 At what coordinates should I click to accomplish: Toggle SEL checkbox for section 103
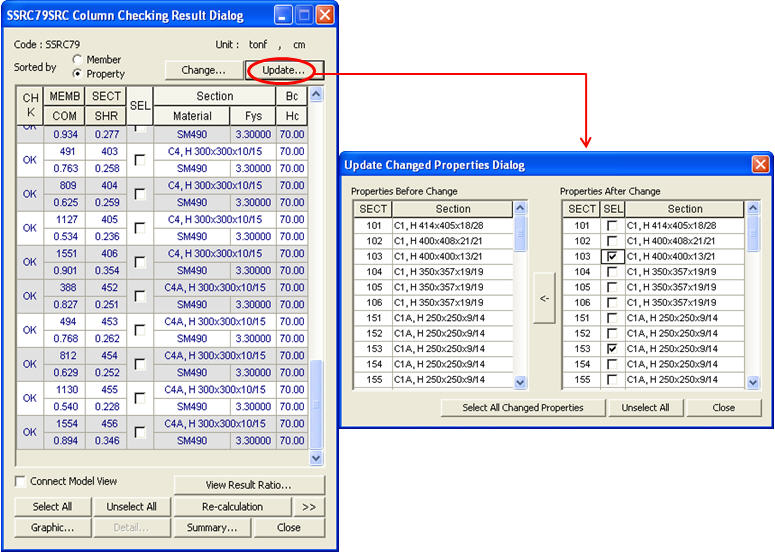coord(611,257)
